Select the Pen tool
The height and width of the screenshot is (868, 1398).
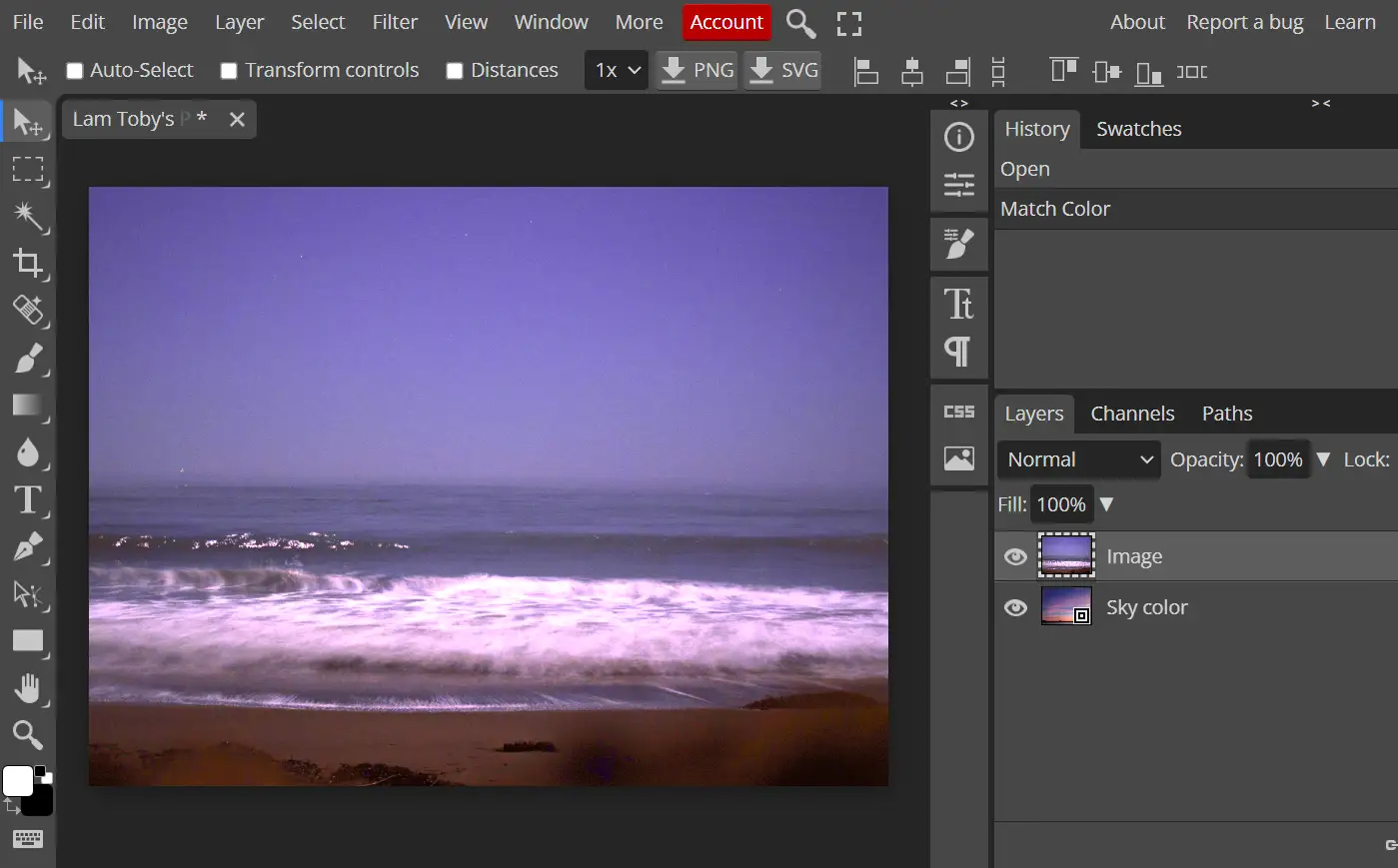pos(27,546)
